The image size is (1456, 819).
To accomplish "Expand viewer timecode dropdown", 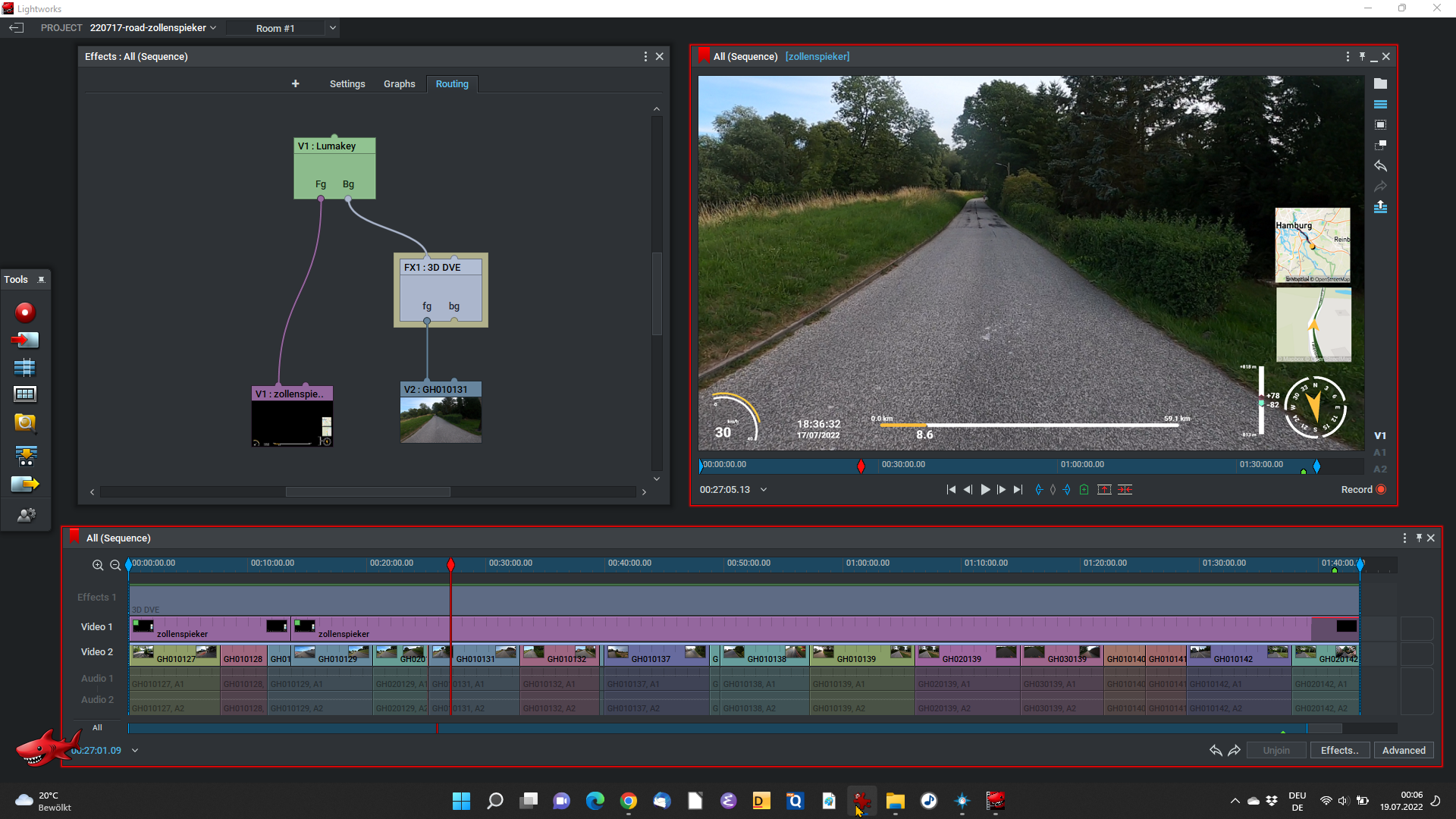I will click(764, 490).
